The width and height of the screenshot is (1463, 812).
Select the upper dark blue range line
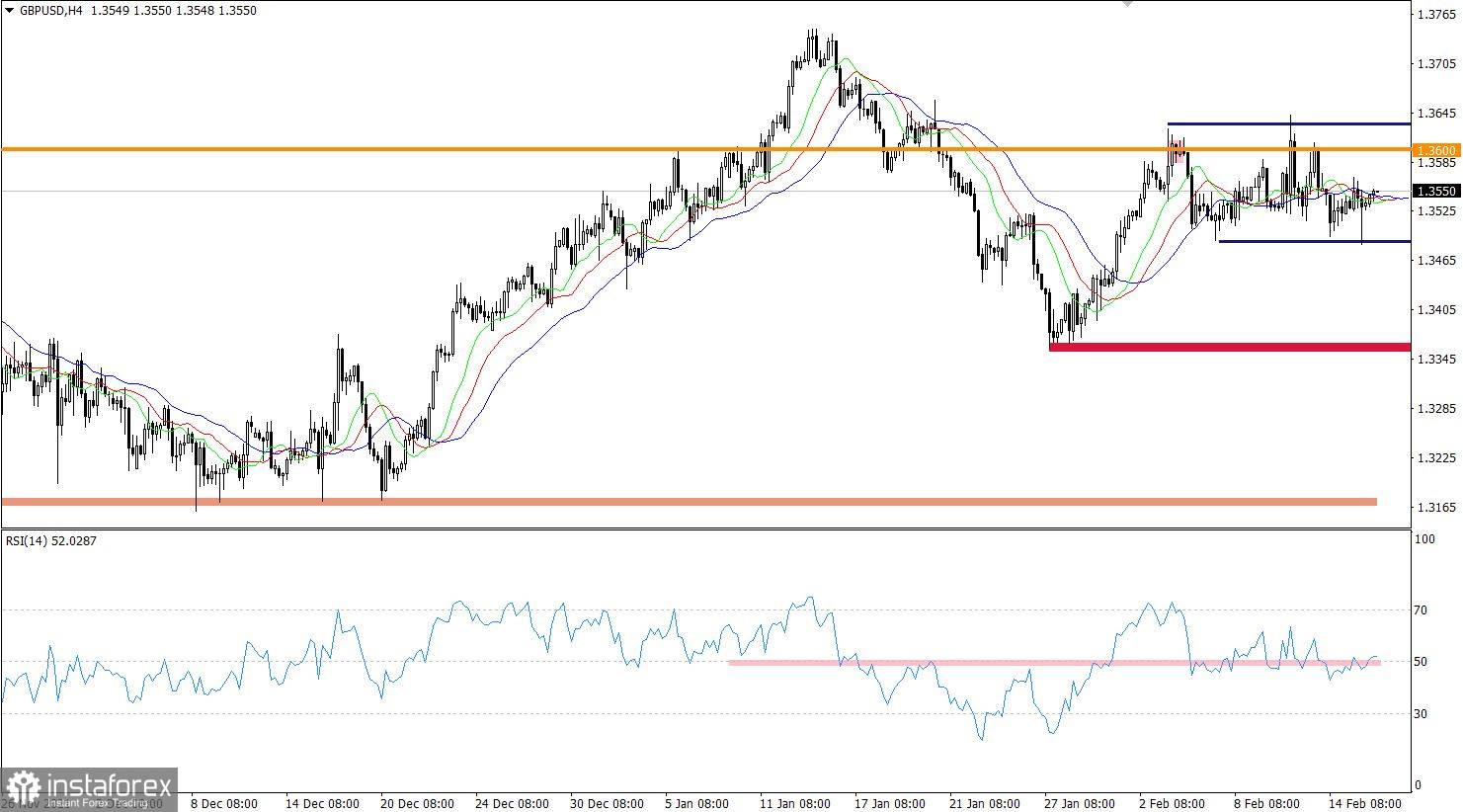1288,124
